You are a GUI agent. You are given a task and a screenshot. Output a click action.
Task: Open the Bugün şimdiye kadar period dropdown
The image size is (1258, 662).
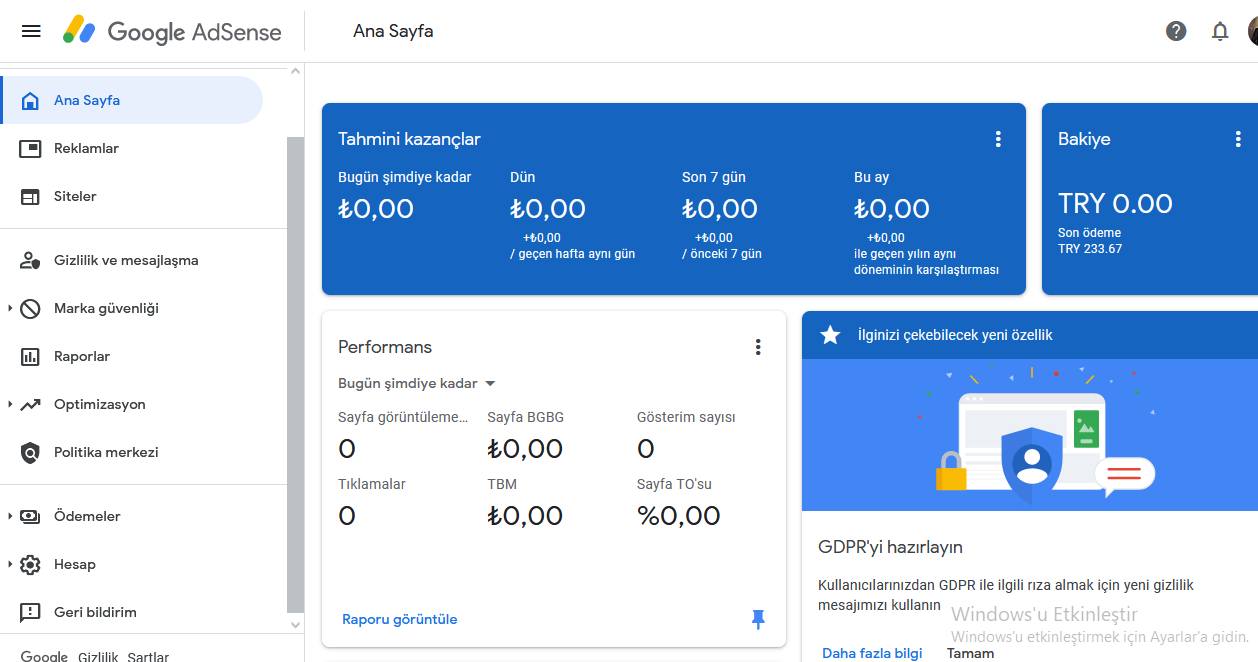click(x=417, y=384)
